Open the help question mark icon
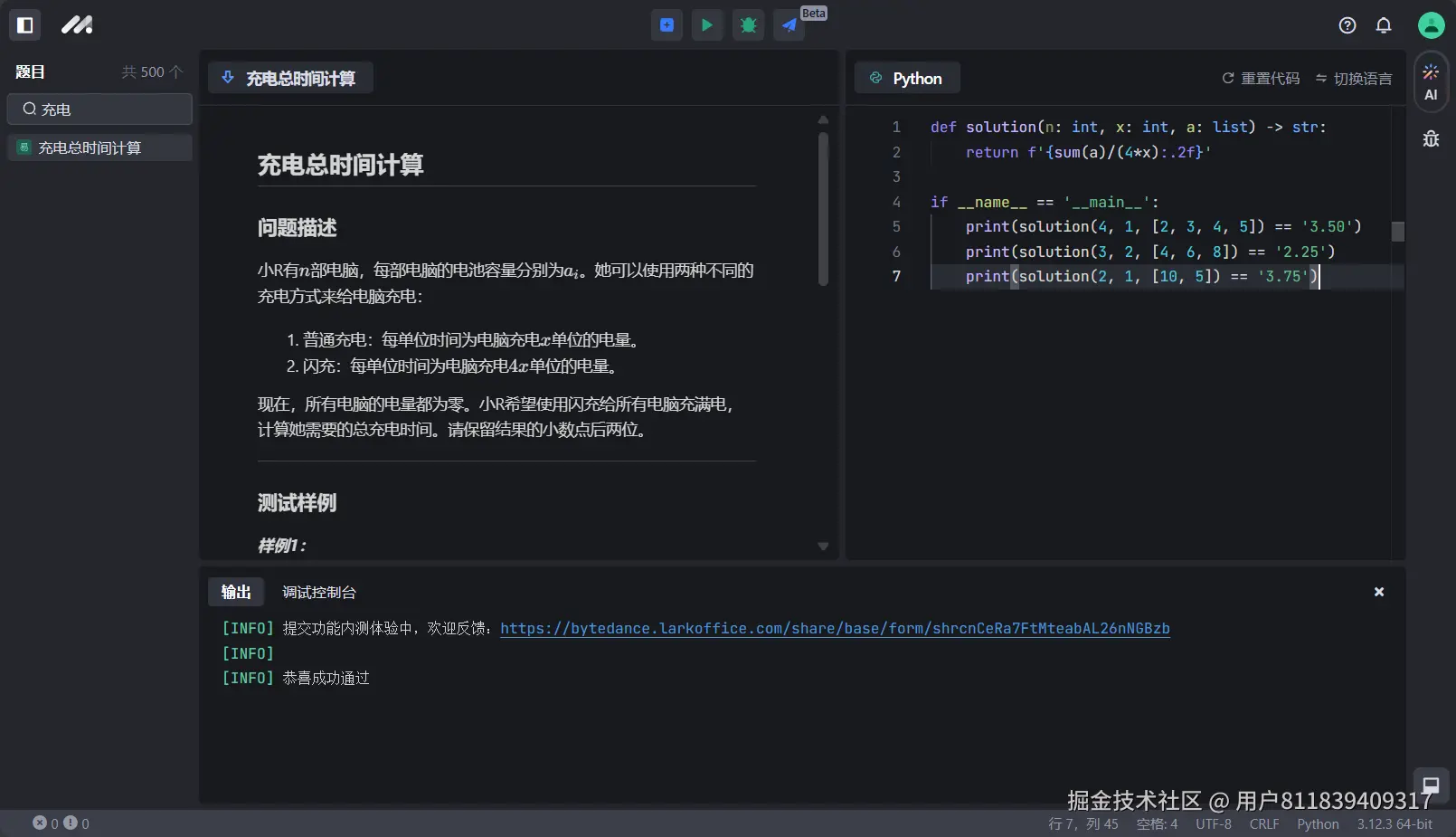The image size is (1456, 837). (1347, 25)
